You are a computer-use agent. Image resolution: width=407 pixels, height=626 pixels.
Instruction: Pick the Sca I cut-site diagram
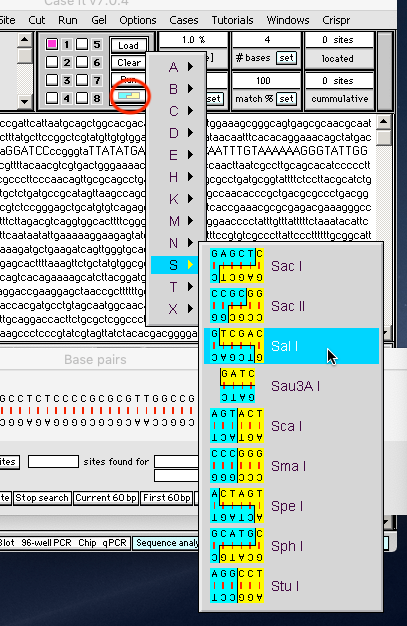click(237, 426)
